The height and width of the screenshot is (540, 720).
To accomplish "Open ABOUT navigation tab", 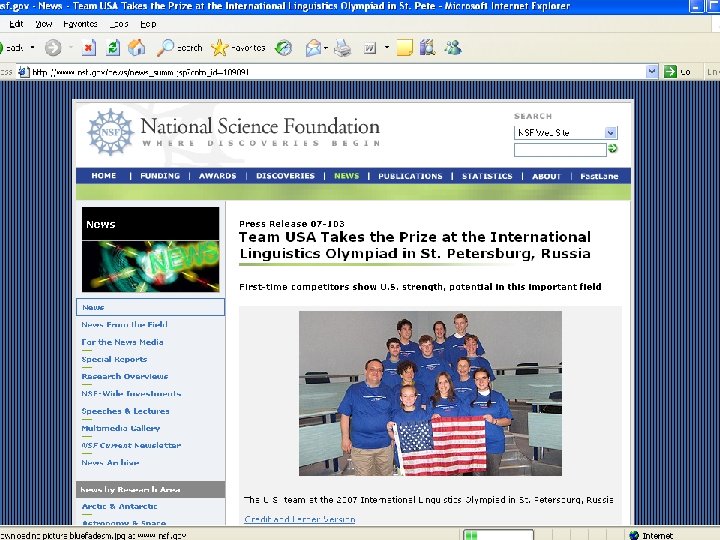I will pyautogui.click(x=546, y=176).
